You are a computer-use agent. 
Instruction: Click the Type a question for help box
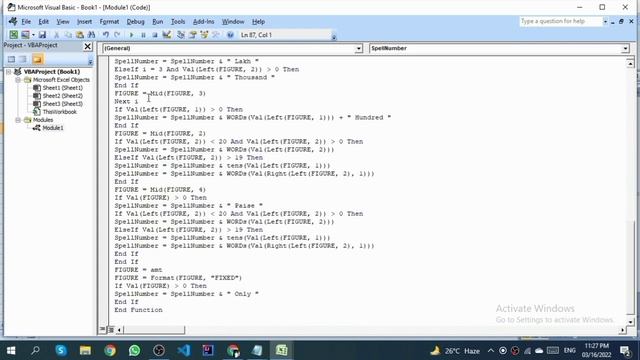pyautogui.click(x=561, y=21)
